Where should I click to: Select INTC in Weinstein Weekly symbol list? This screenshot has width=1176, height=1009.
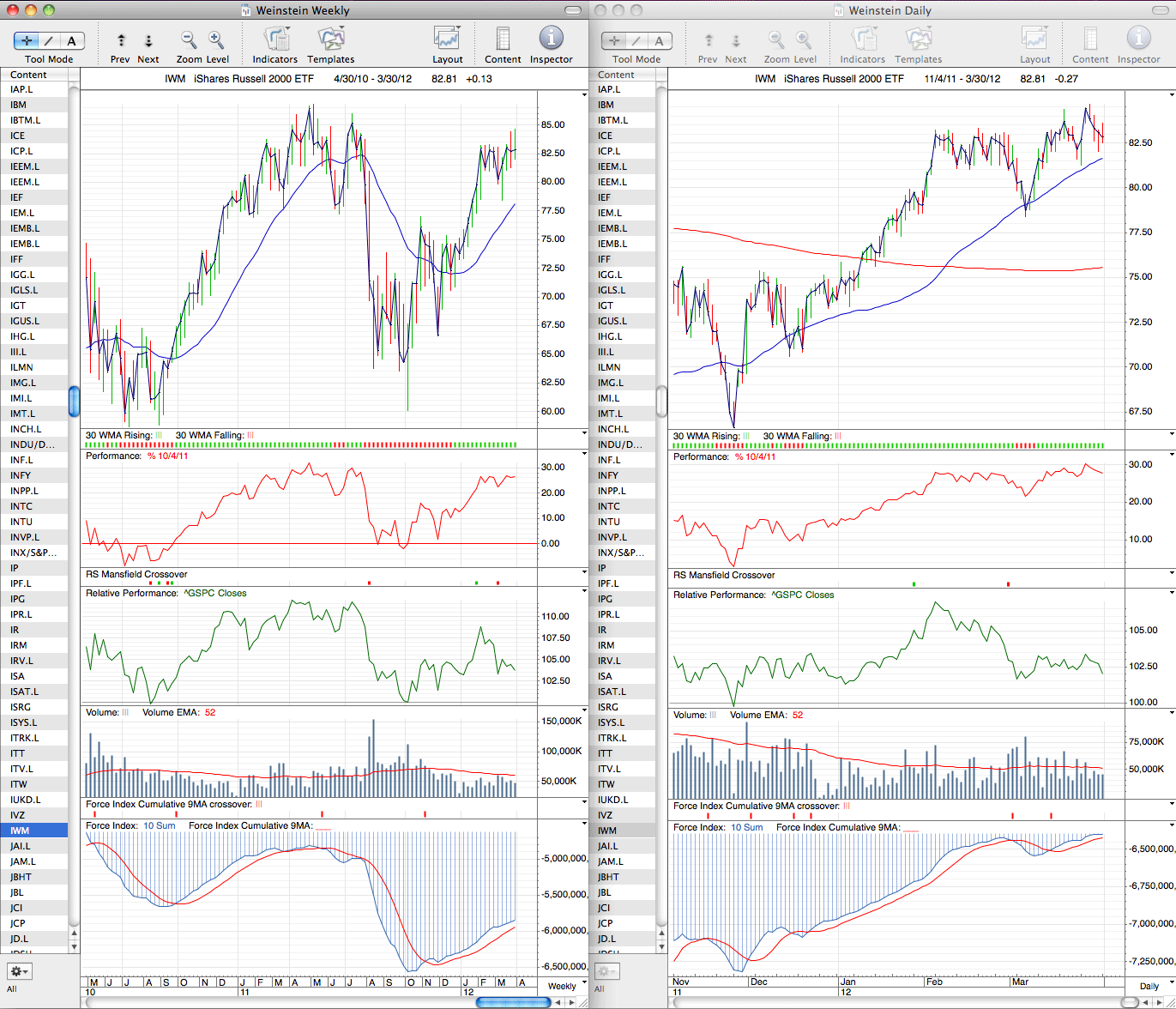click(33, 506)
